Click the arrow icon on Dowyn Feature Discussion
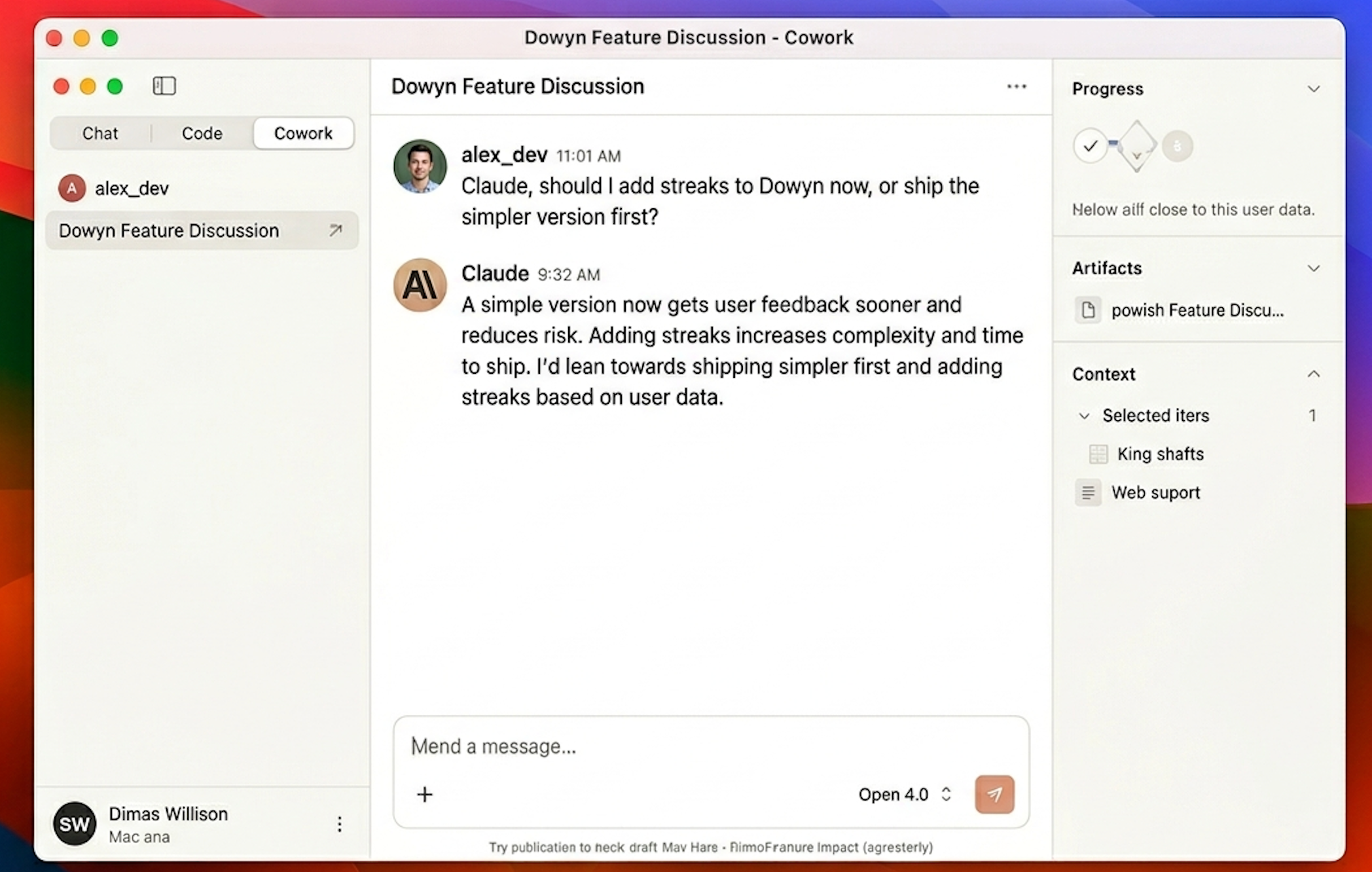 click(335, 230)
